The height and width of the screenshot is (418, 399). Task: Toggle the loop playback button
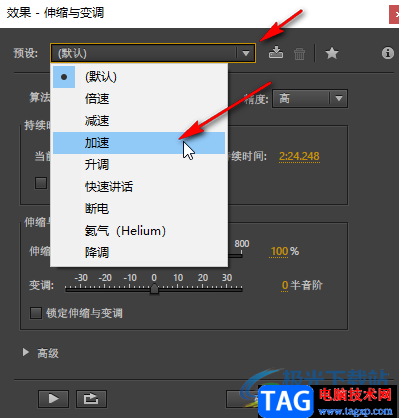pos(91,399)
